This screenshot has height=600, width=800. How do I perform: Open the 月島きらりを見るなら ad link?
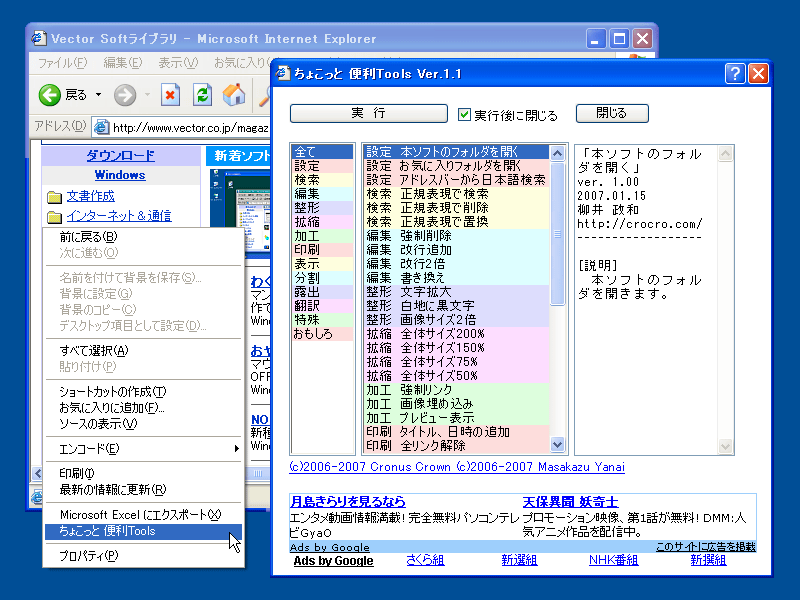(x=347, y=502)
